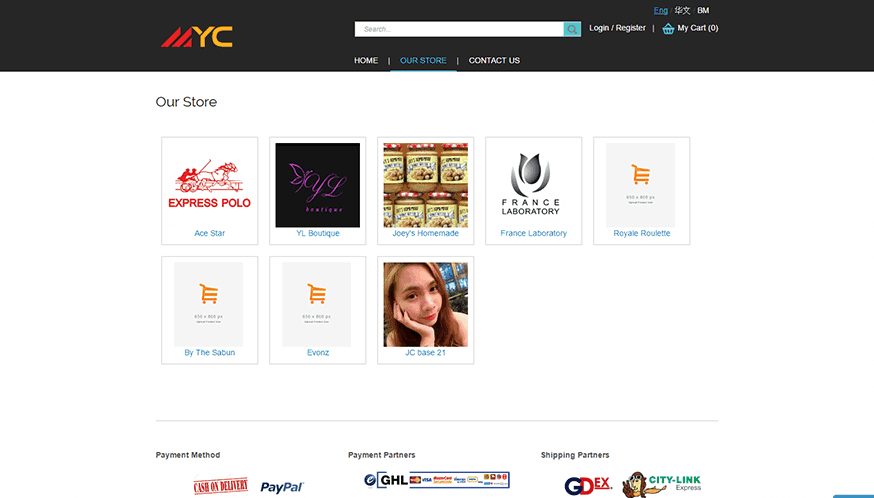
Task: Focus the search input field
Action: (x=459, y=29)
